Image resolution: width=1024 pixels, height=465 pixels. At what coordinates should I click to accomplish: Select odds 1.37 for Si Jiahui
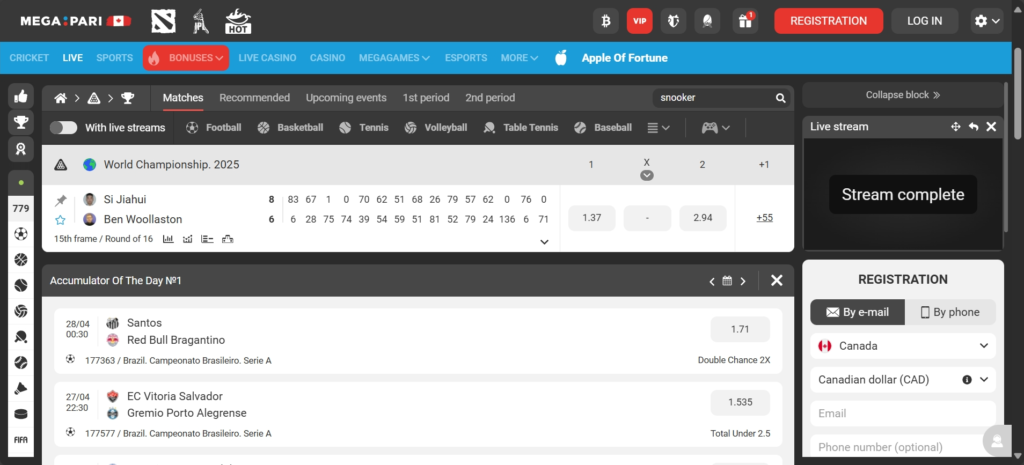592,218
